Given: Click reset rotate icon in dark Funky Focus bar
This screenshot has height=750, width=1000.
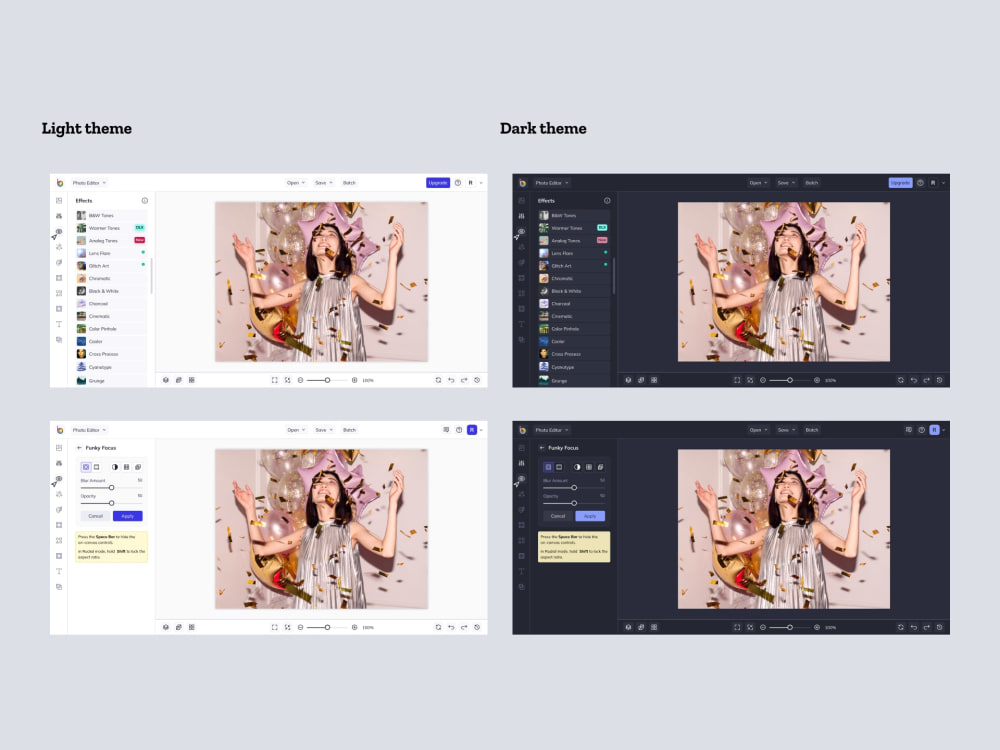Looking at the screenshot, I should 901,627.
